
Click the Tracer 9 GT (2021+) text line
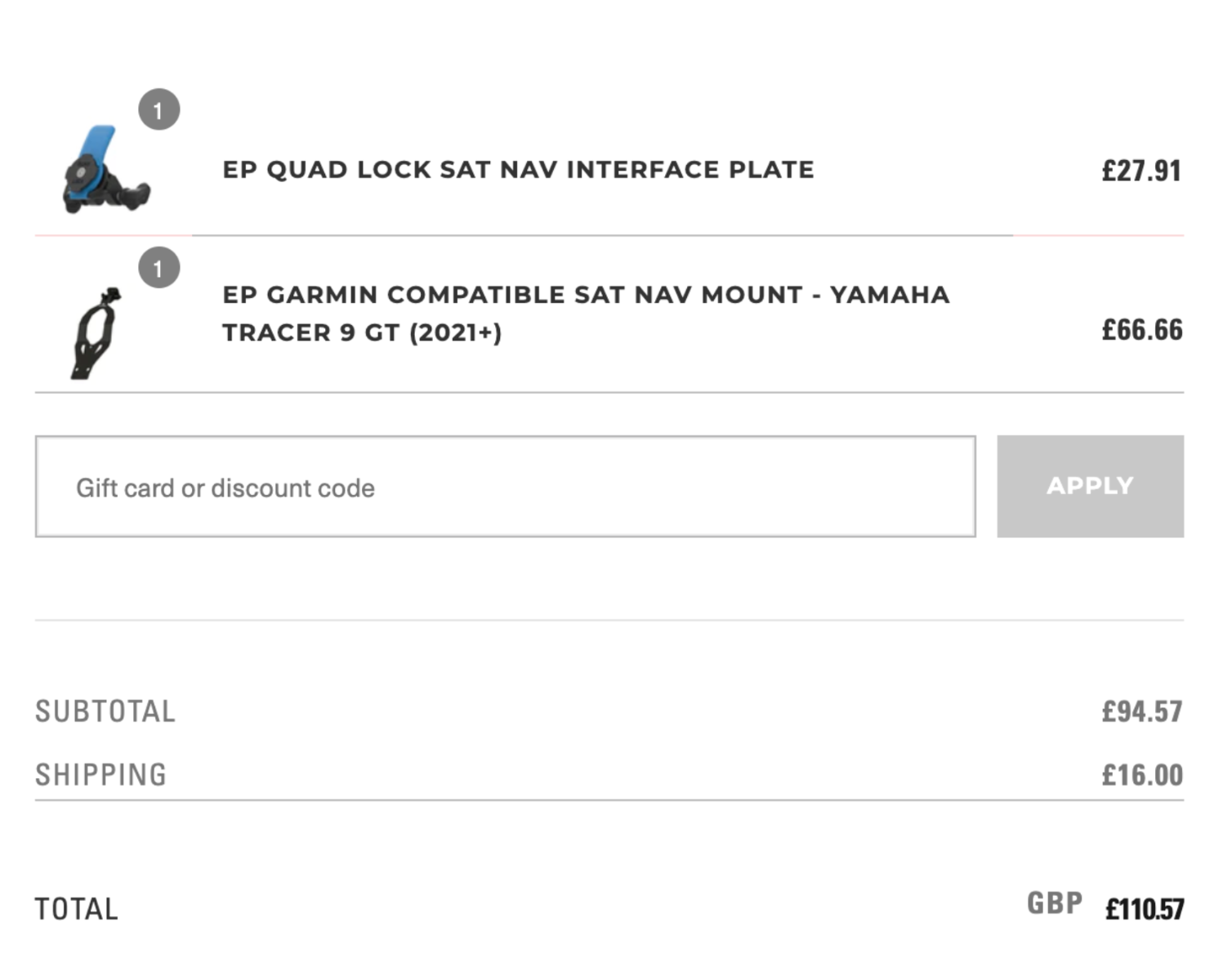click(x=362, y=333)
